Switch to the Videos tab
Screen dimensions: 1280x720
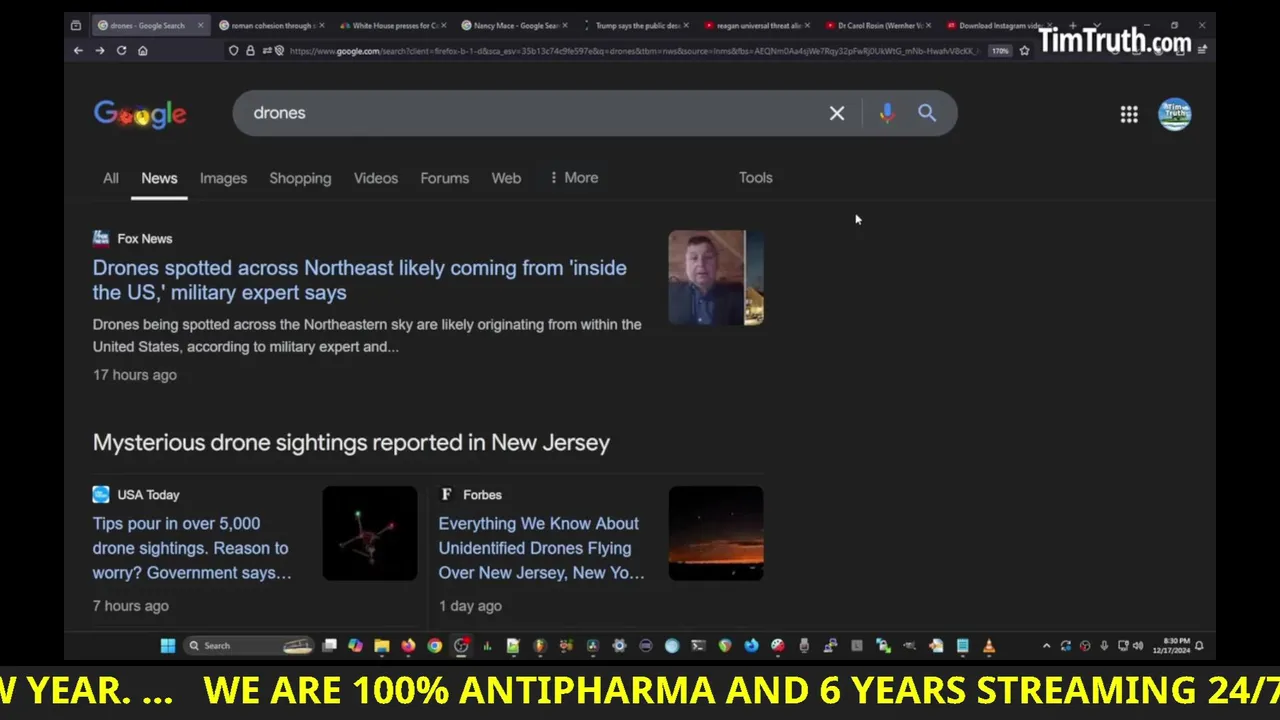376,178
